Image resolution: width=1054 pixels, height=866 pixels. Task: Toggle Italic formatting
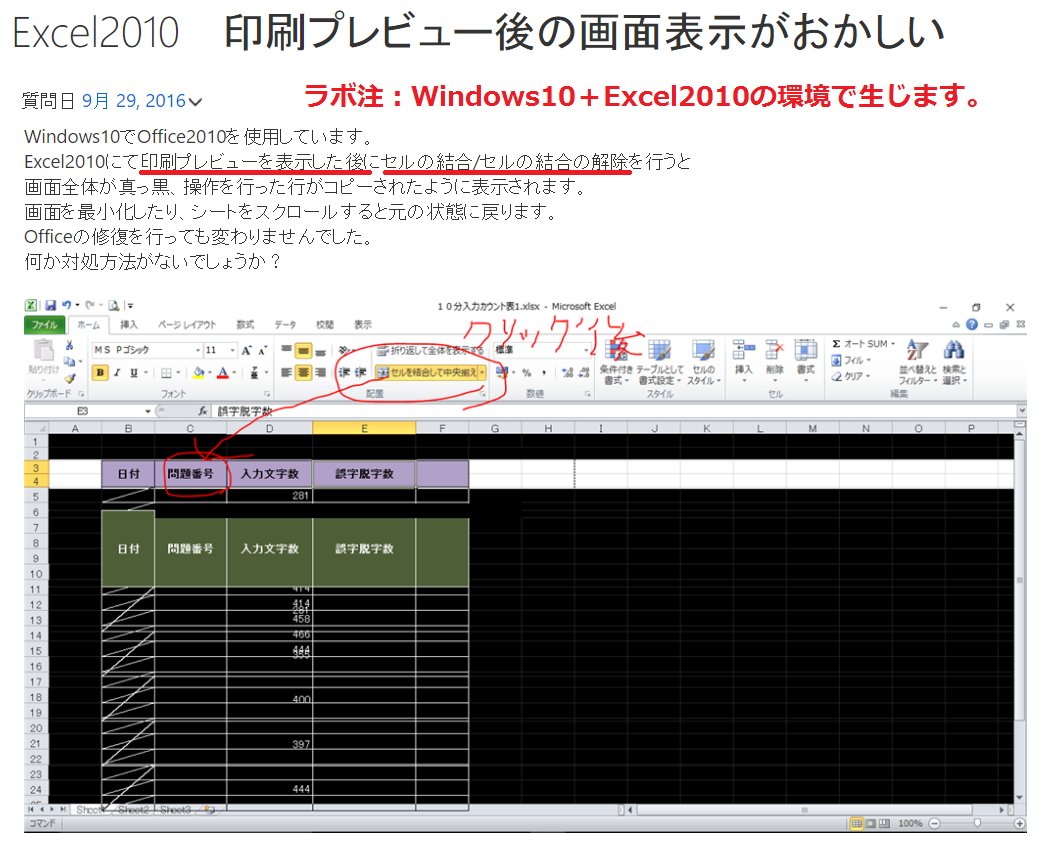pos(117,372)
